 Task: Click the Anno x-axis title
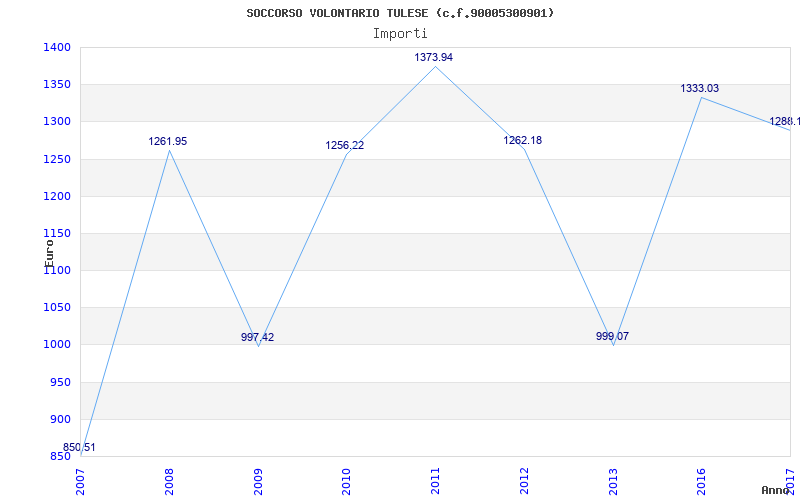(775, 490)
